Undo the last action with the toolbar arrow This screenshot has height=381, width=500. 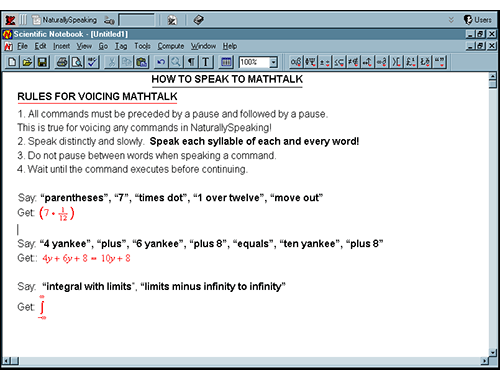pyautogui.click(x=161, y=62)
